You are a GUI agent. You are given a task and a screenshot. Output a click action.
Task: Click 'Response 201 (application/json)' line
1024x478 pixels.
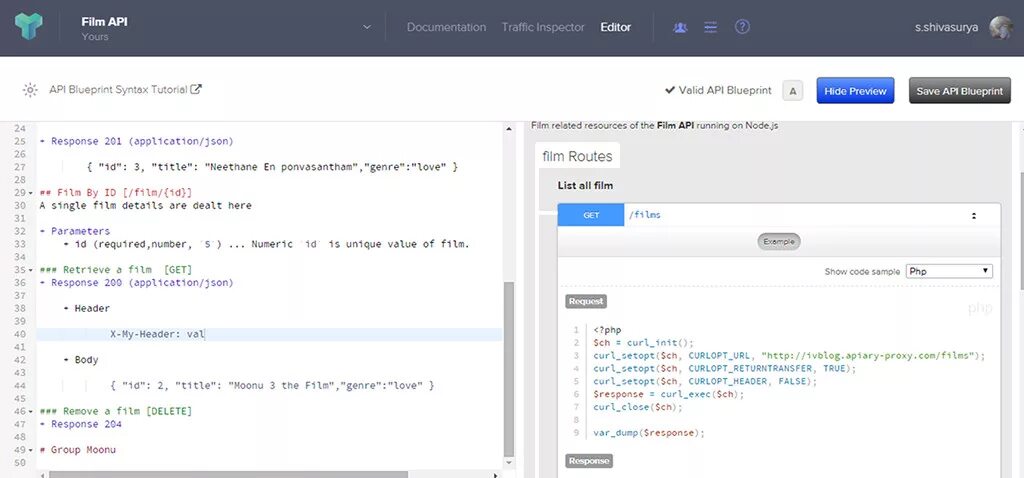coord(136,141)
